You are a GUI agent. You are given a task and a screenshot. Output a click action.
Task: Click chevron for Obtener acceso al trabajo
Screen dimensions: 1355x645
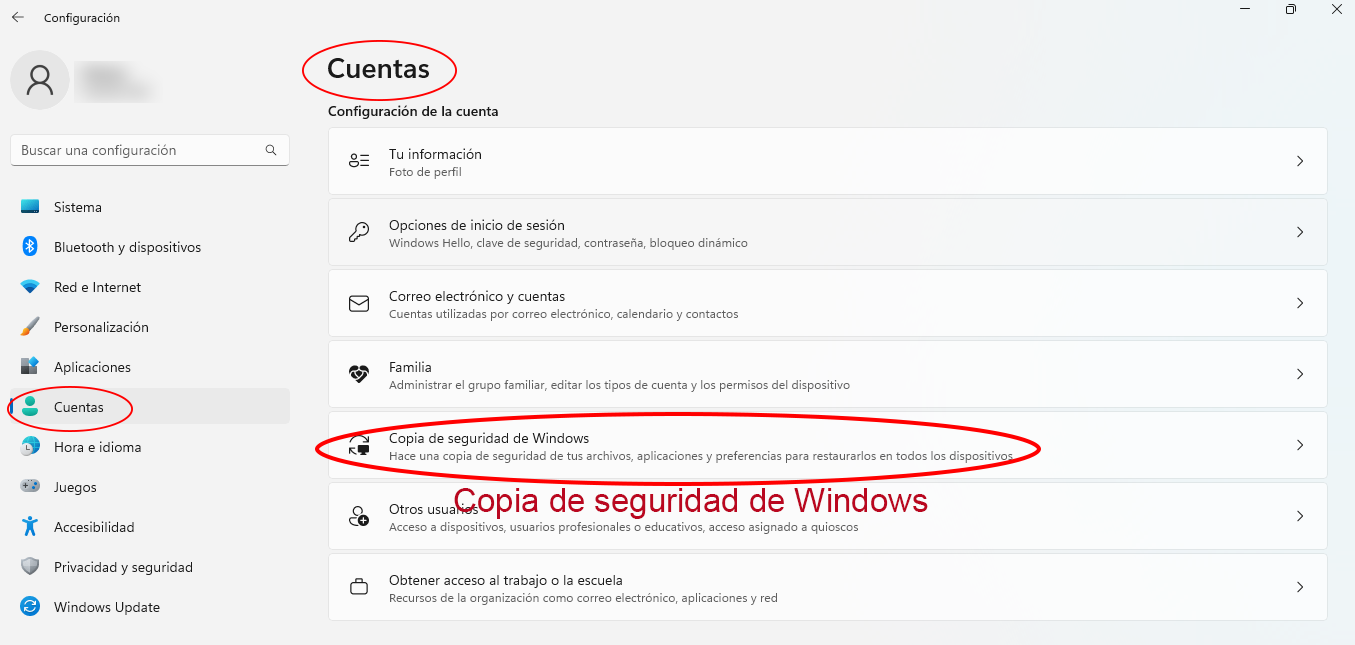click(1300, 587)
